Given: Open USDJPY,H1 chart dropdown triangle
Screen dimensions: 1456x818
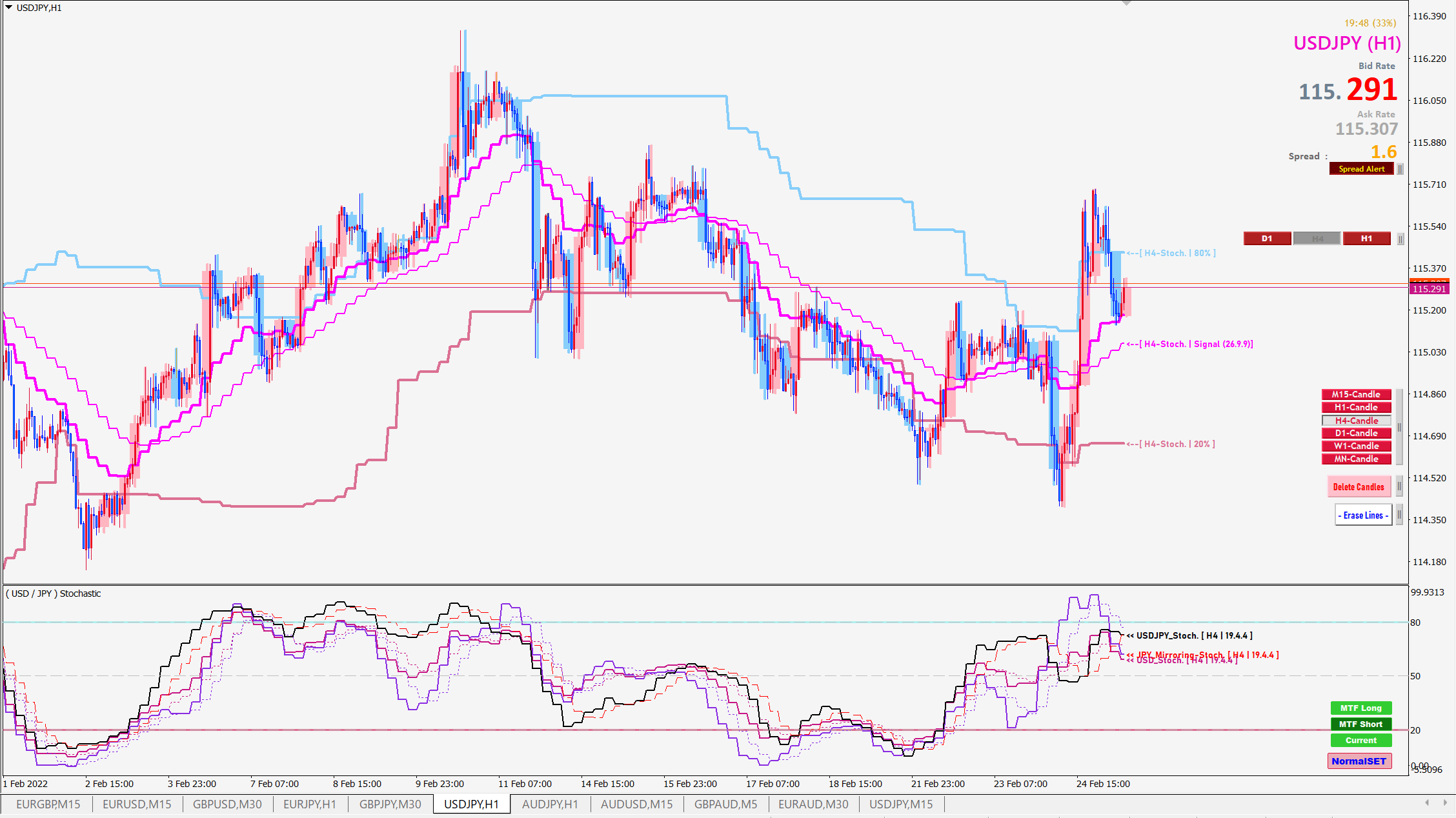Looking at the screenshot, I should click(x=8, y=8).
